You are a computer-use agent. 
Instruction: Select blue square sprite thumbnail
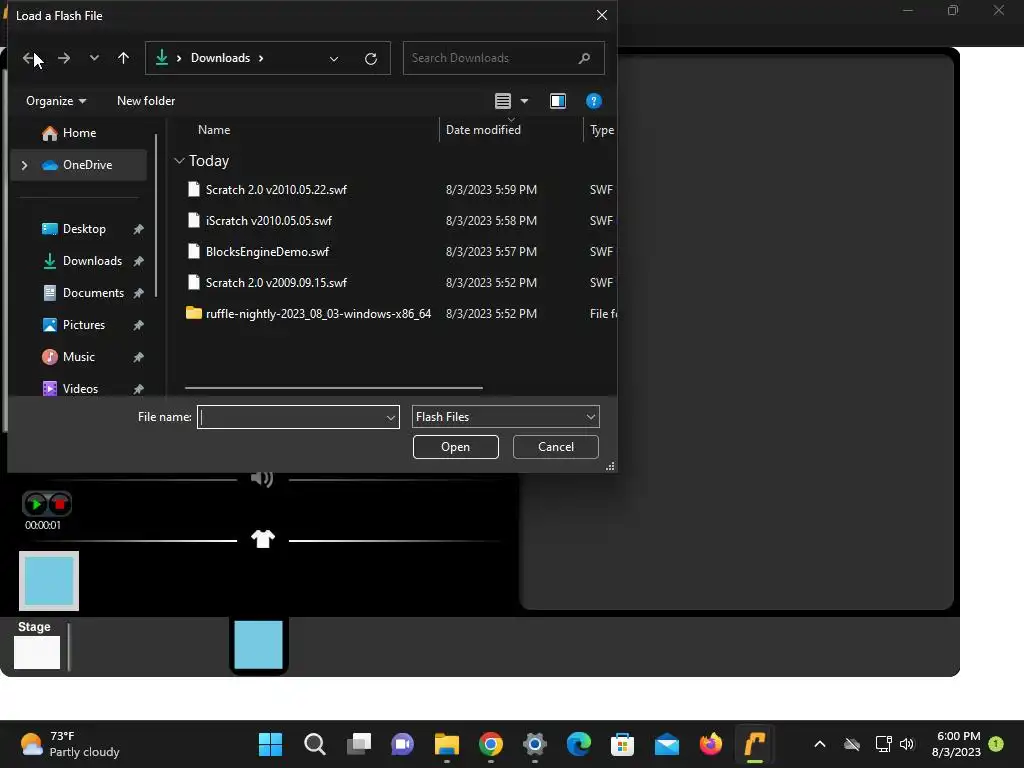(x=49, y=581)
